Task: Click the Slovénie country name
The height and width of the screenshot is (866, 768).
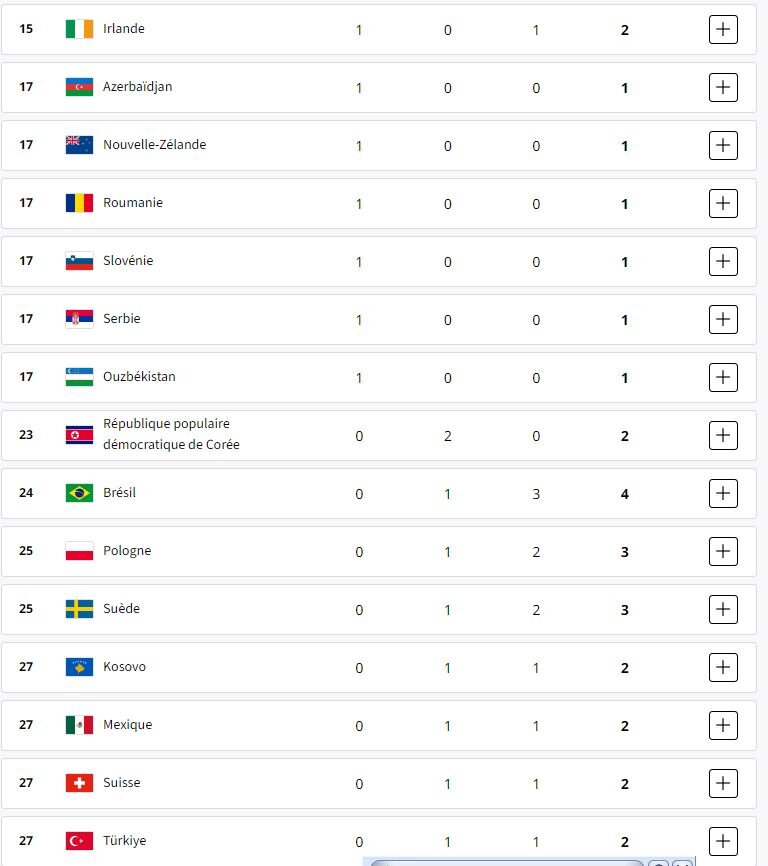Action: tap(128, 261)
